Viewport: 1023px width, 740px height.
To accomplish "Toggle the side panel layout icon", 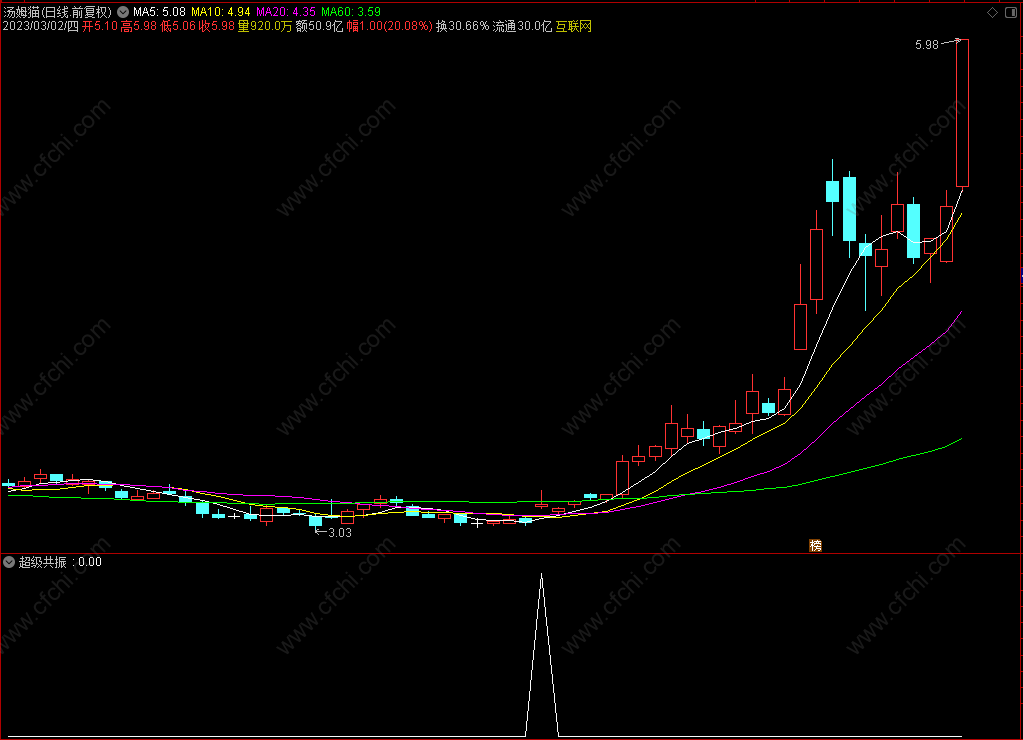I will 1011,12.
